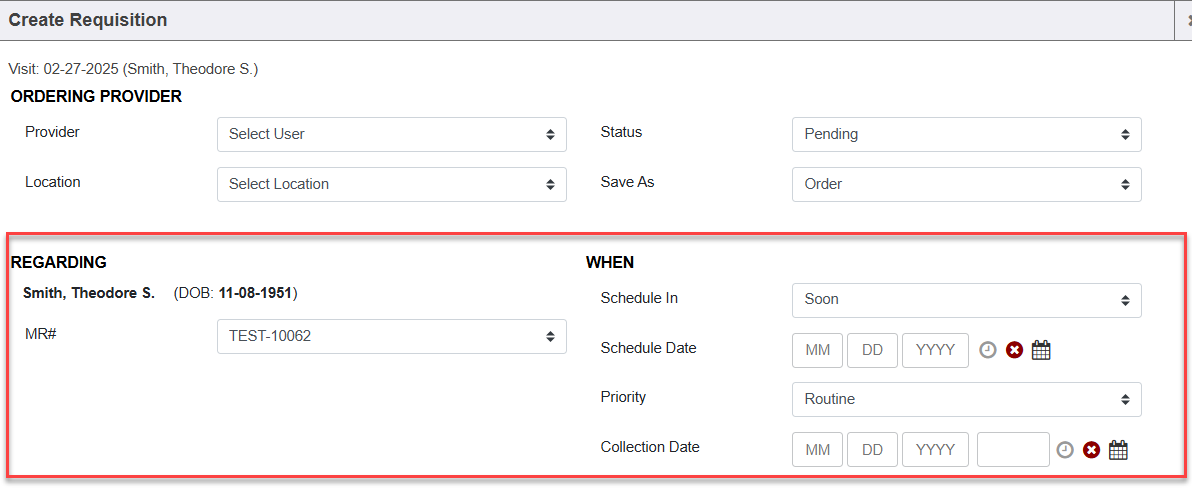Change the Priority dropdown from Routine
The height and width of the screenshot is (497, 1192).
(x=966, y=399)
